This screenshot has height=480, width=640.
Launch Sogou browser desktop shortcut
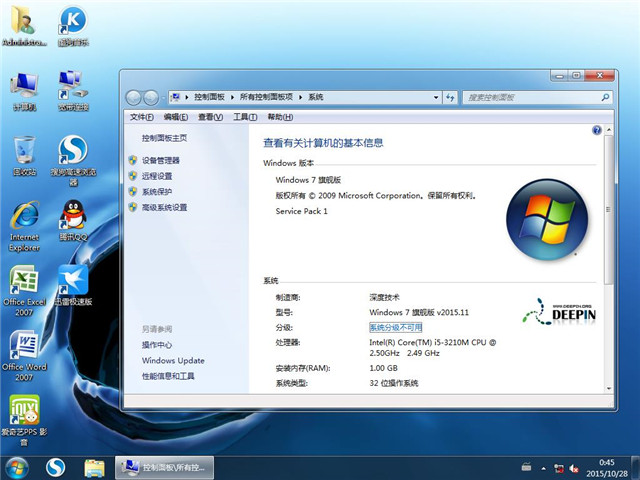(73, 159)
